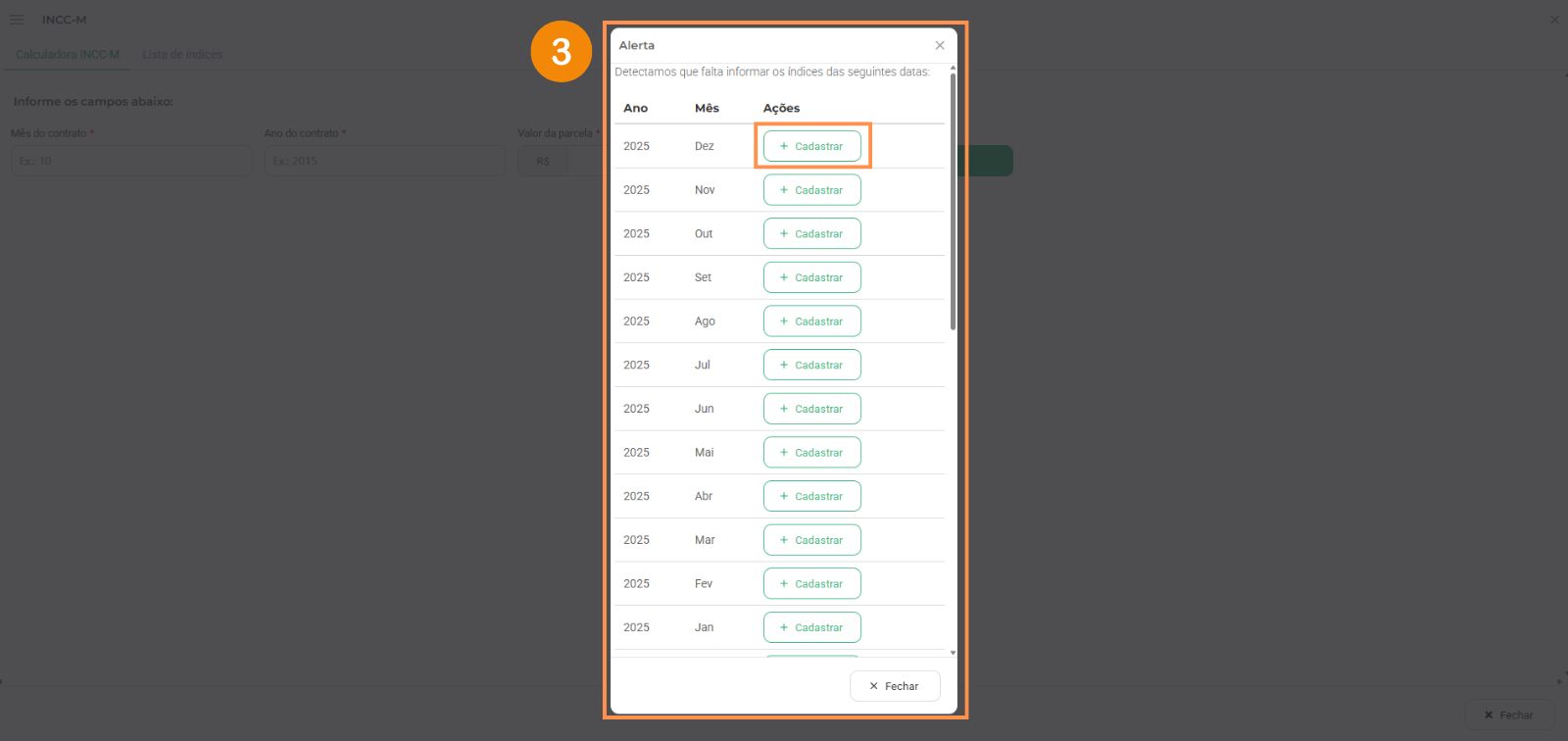The image size is (1568, 741).
Task: Click Cadastrar for Set 2025
Action: pos(811,277)
